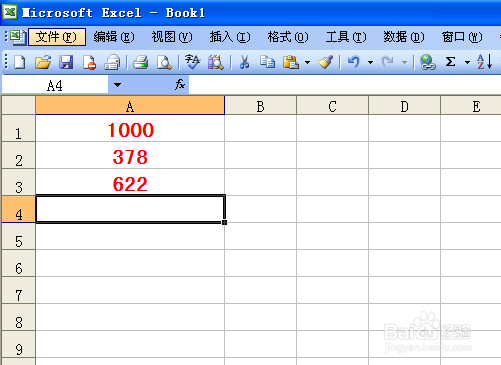Open the Research binoculars icon
This screenshot has width=501, height=365.
(216, 62)
